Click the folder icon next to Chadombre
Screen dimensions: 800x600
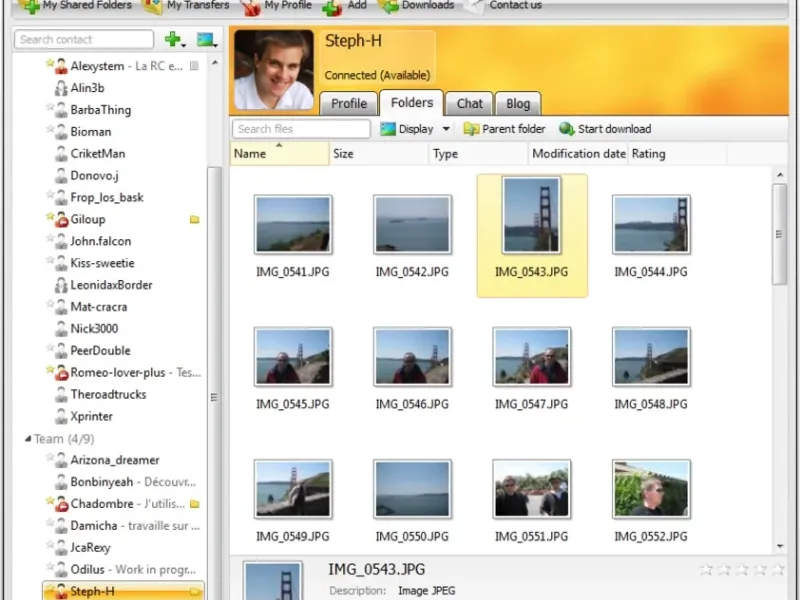click(x=195, y=504)
